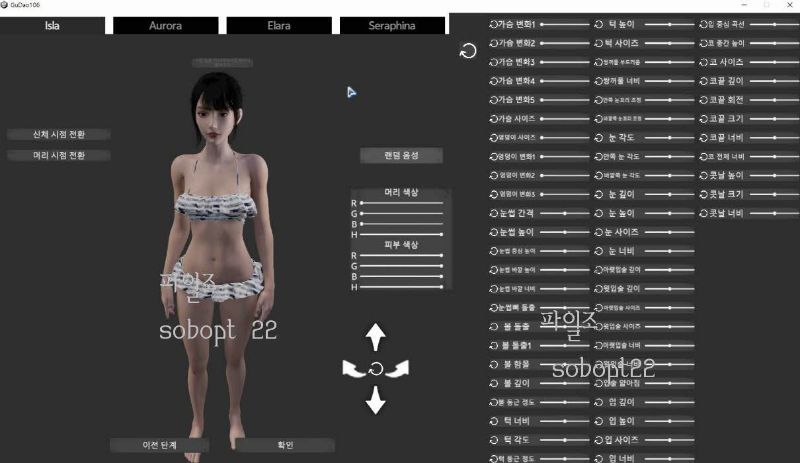Reset the 코끝 회전 slider icon

pyautogui.click(x=703, y=99)
